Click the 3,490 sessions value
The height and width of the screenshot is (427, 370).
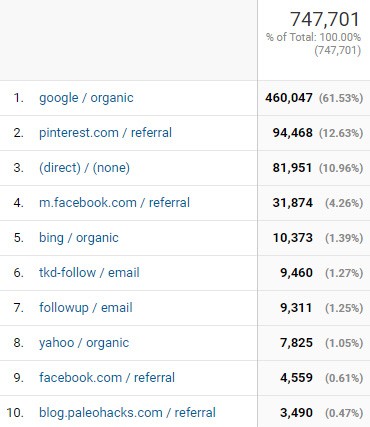(x=296, y=413)
